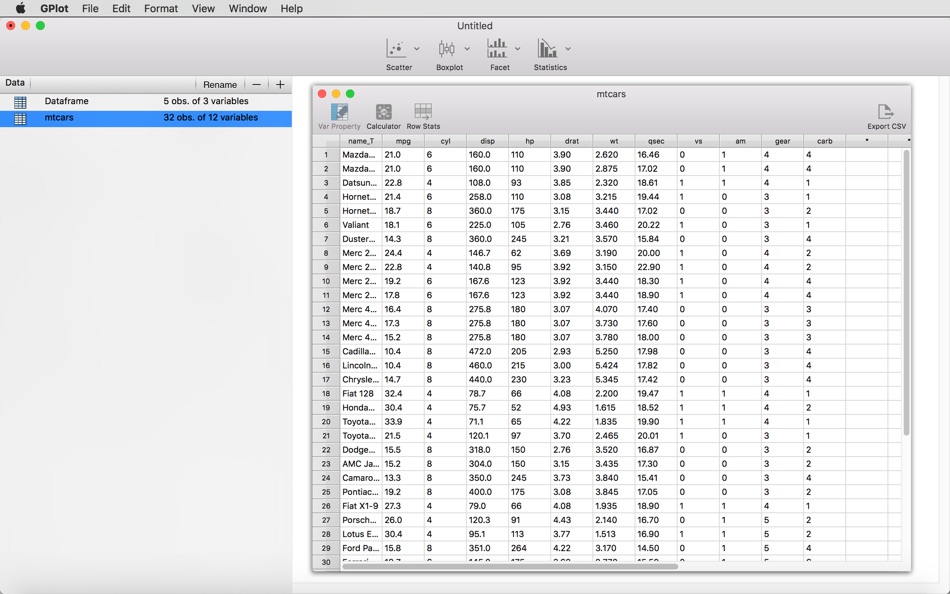Screen dimensions: 950x594
Task: Select the Valiant name cell
Action: pos(361,225)
